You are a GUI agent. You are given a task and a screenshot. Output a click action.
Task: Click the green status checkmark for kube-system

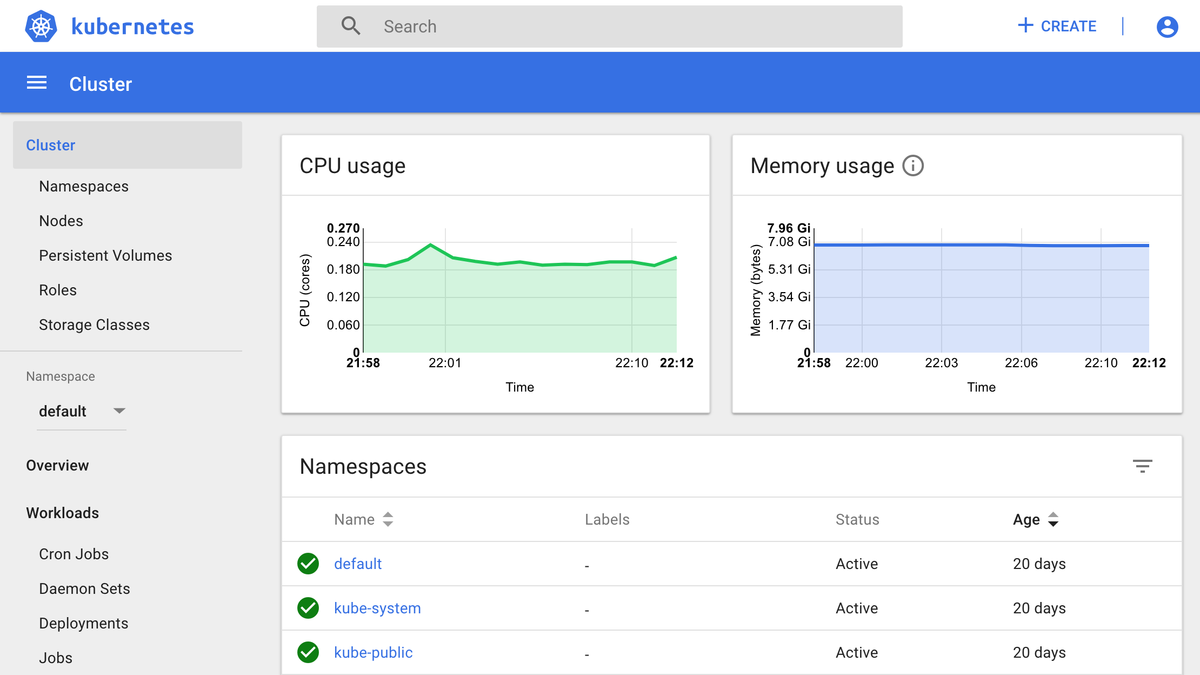pos(308,608)
